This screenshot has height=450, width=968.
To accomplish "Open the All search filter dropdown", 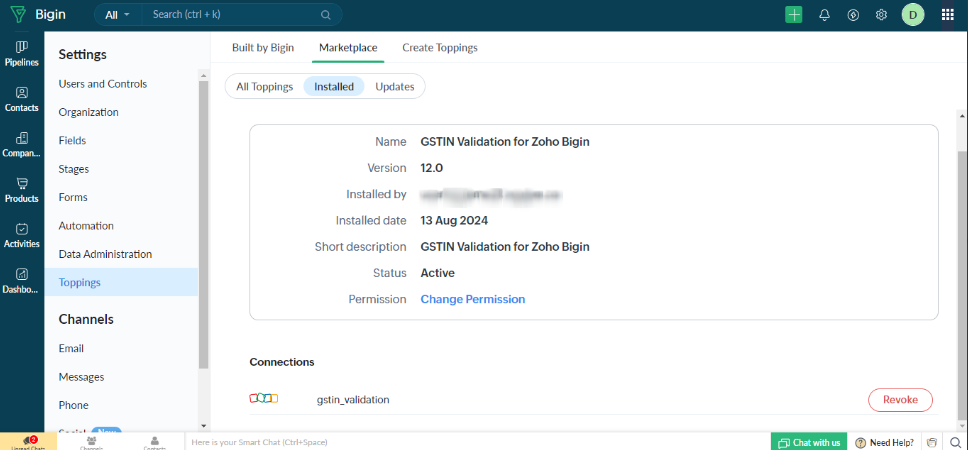I will pos(117,15).
